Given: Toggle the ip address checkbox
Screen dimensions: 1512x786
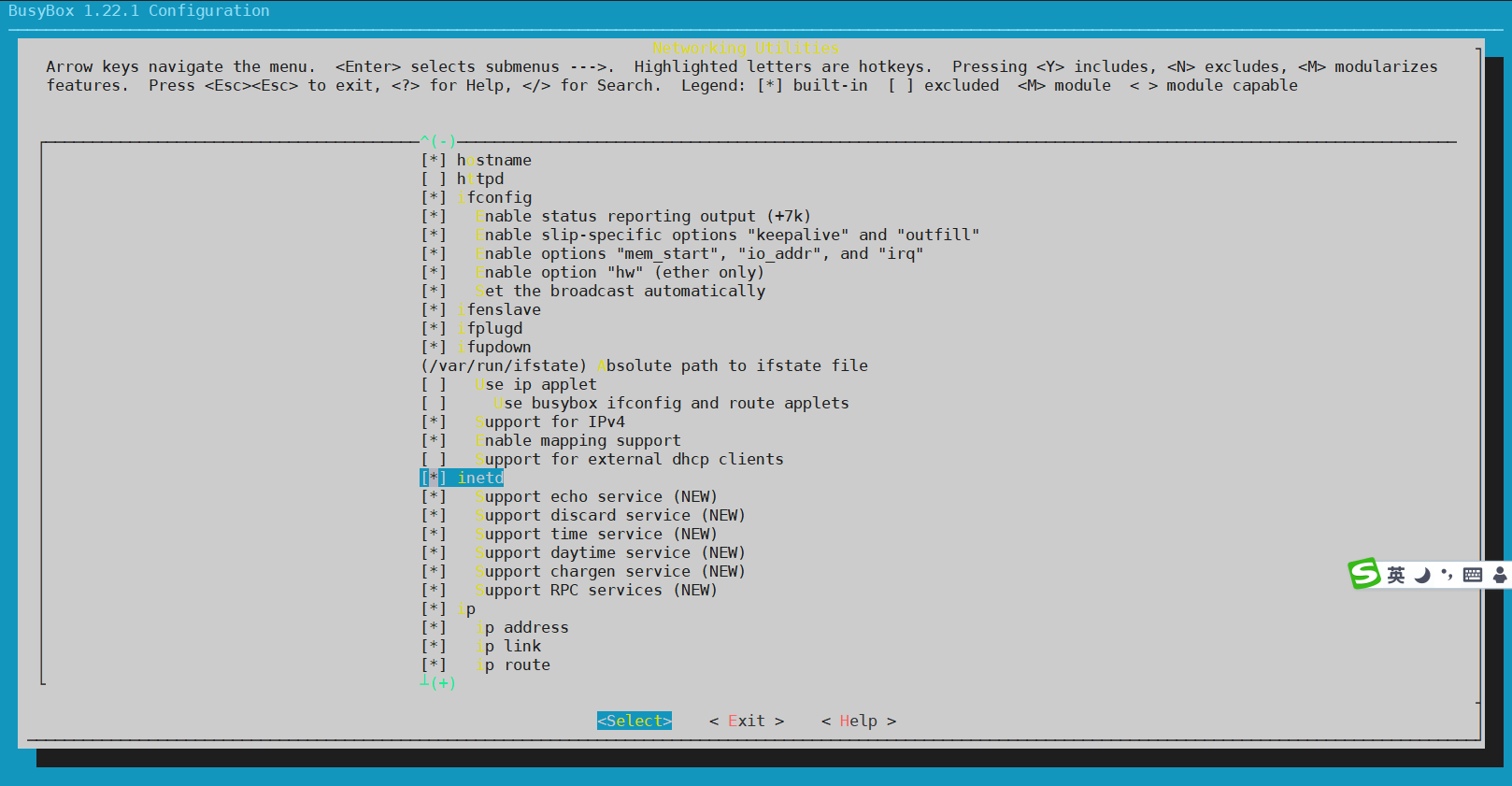Looking at the screenshot, I should (434, 628).
